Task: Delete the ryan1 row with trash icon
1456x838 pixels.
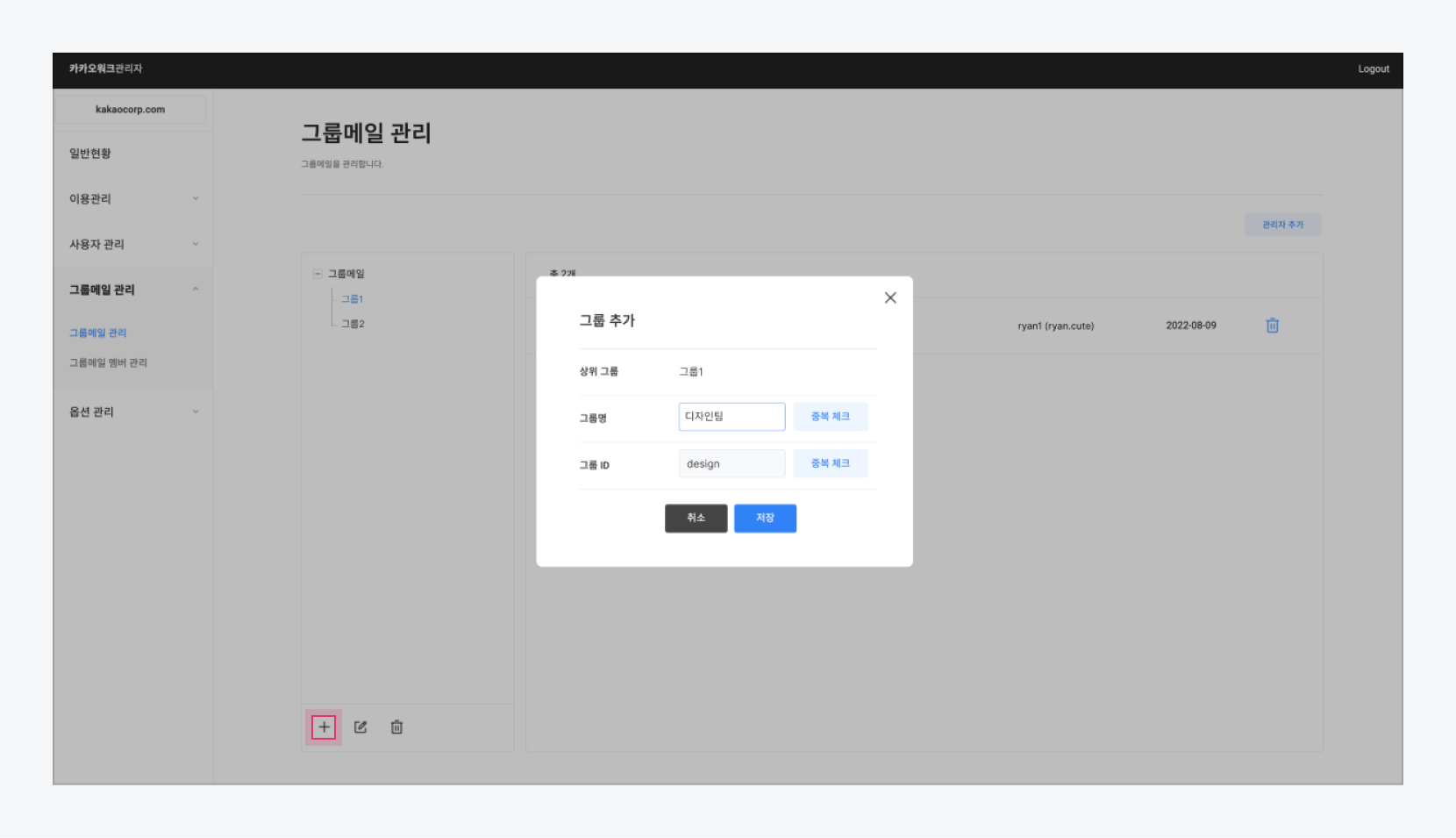Action: [1272, 326]
